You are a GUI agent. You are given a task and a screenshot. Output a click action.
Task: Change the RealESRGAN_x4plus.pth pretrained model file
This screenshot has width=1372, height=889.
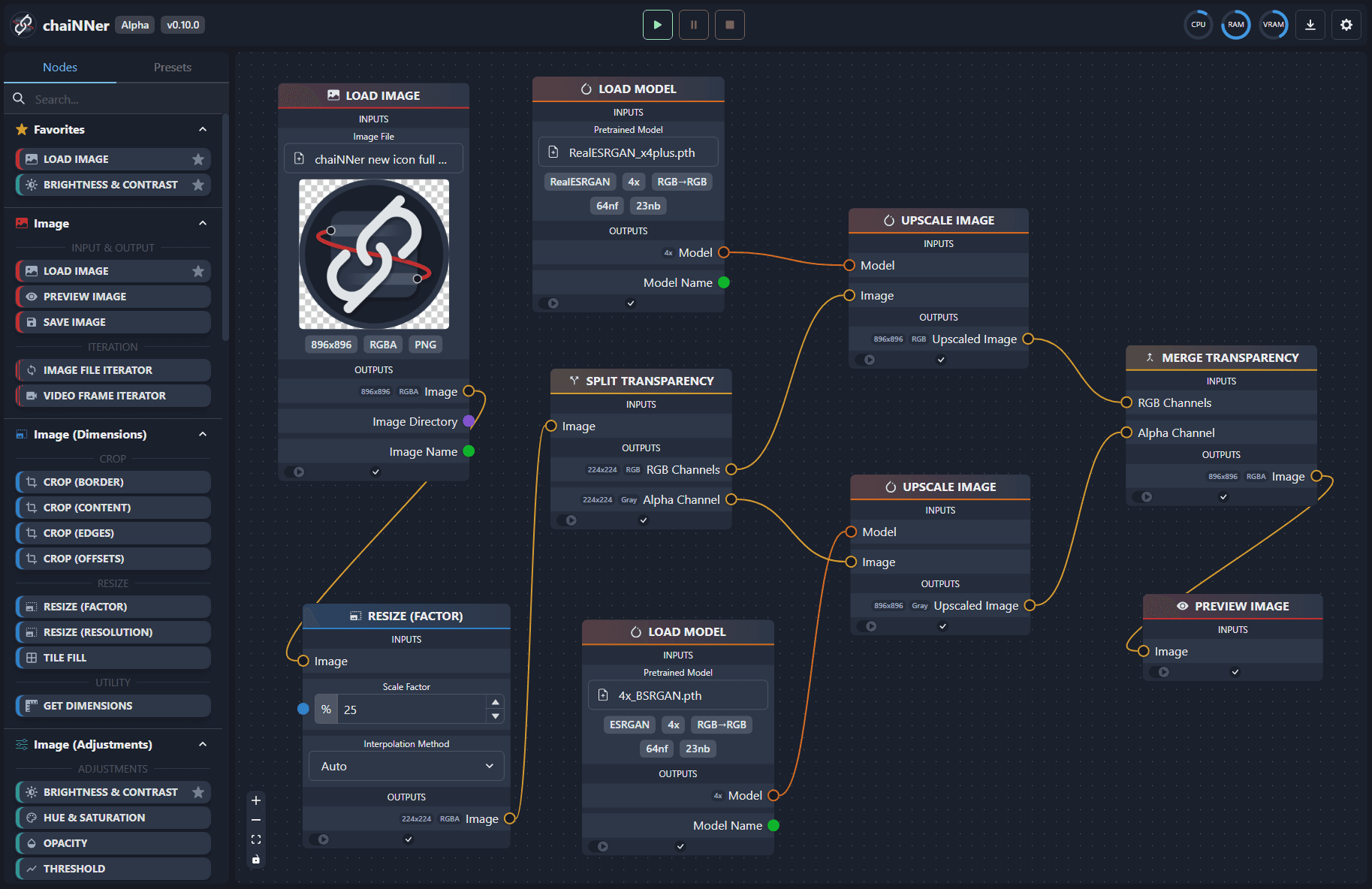tap(628, 152)
